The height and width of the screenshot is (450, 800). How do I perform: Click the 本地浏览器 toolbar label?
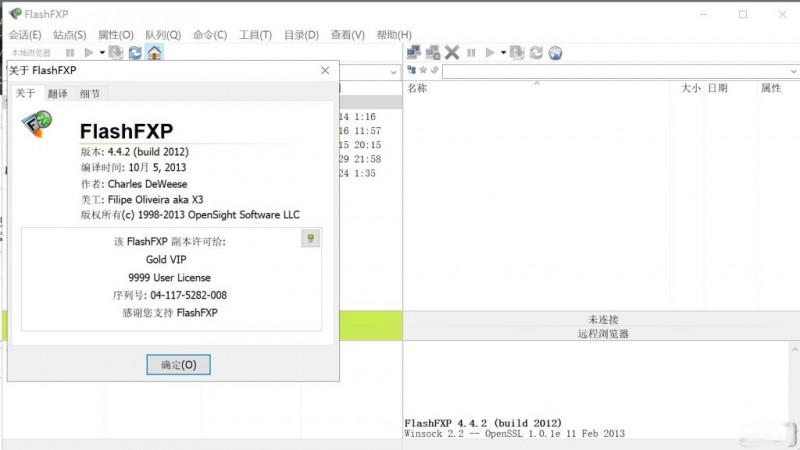tap(31, 53)
